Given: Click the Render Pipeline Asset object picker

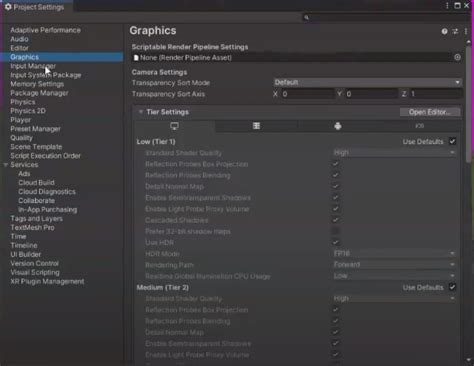Looking at the screenshot, I should pyautogui.click(x=457, y=57).
